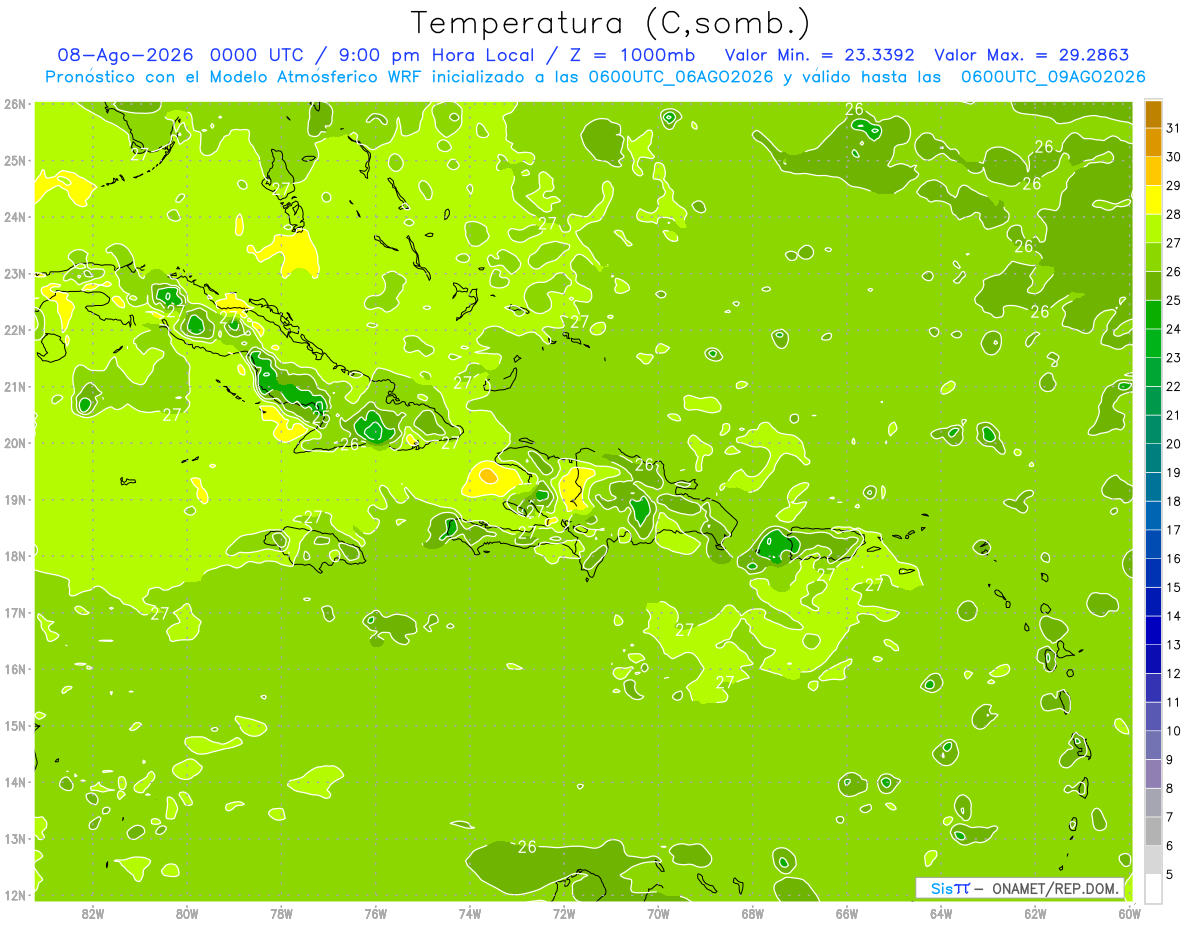Select "Valor Max. = 29.2863" text

[1031, 55]
